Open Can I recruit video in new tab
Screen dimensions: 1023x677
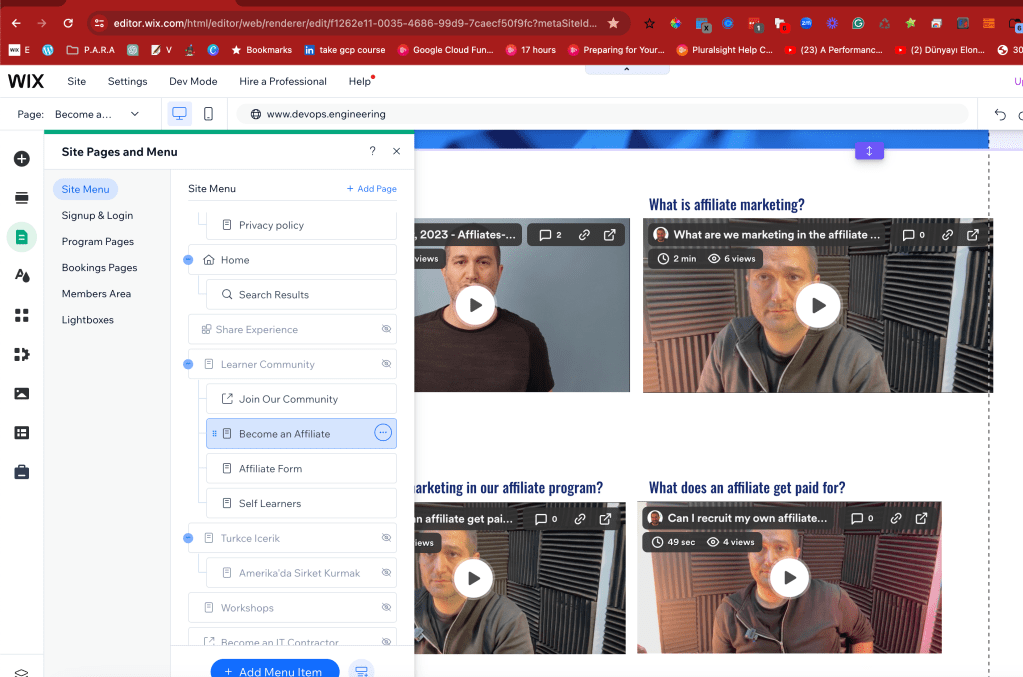coord(921,519)
